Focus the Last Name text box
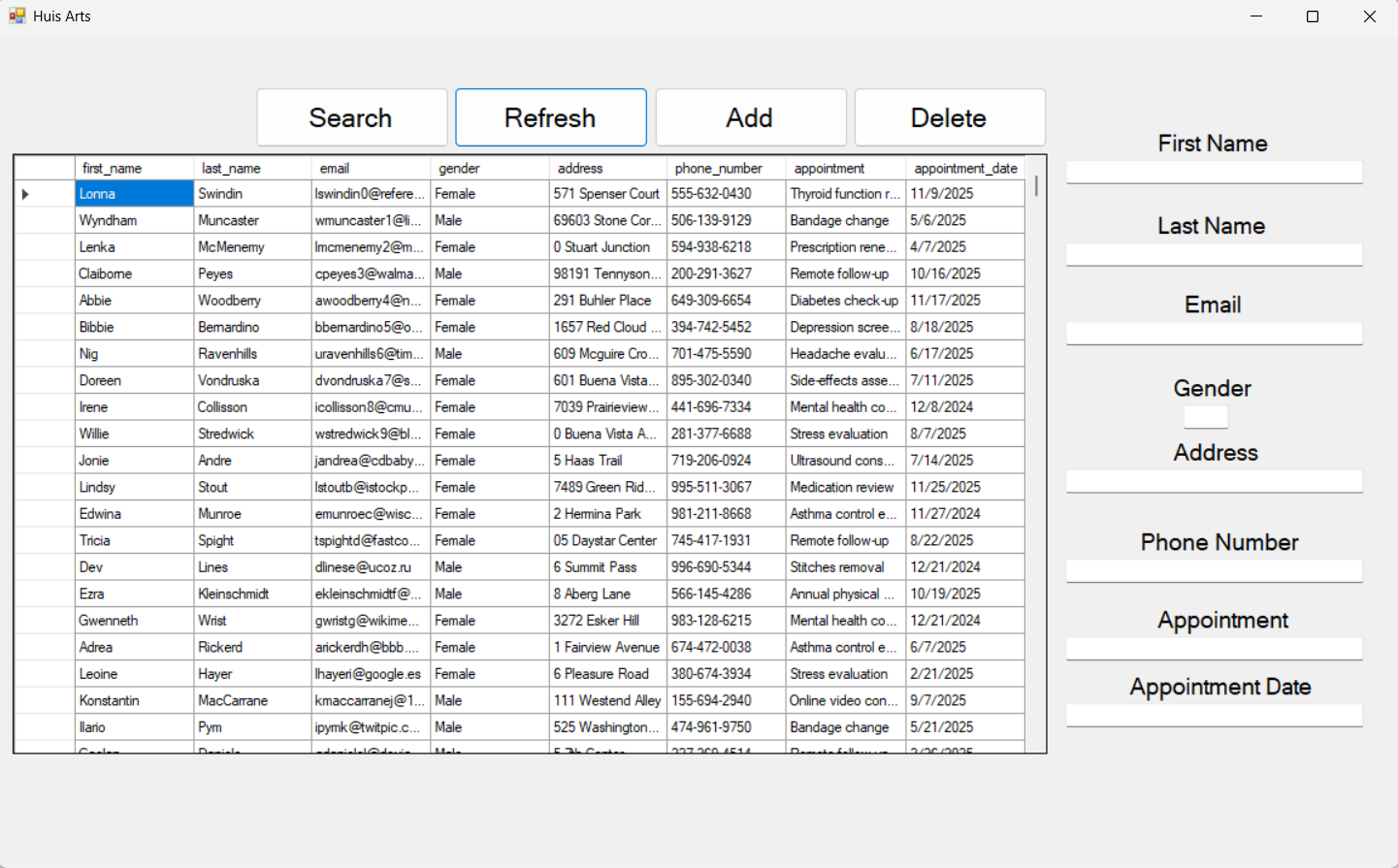 [1214, 255]
